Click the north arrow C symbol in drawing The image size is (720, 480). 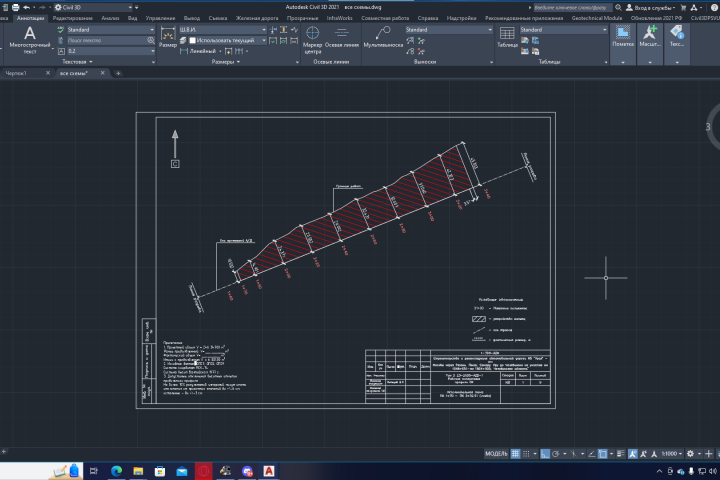point(175,164)
